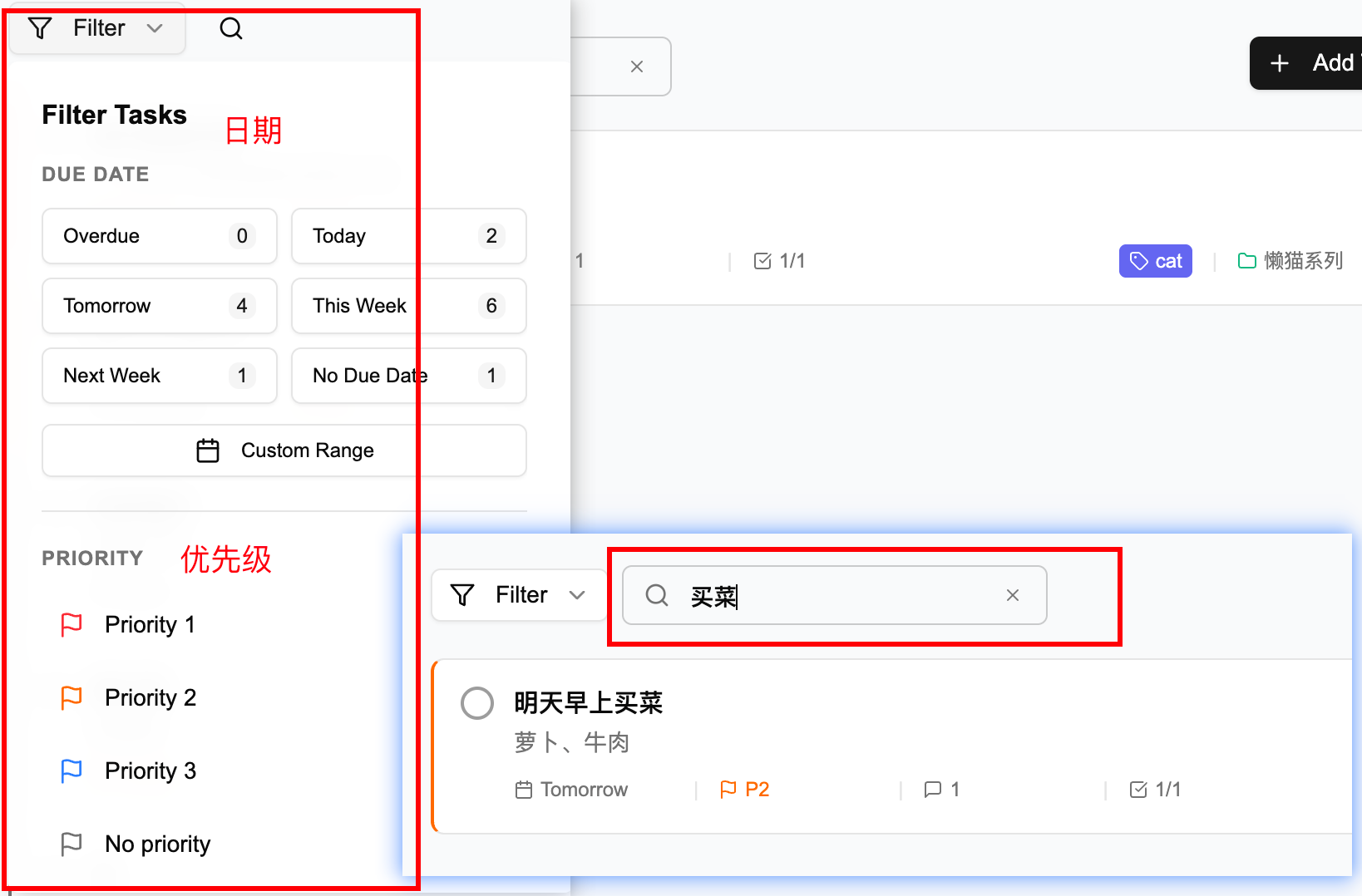Select the Tomorrow filter option
The image size is (1362, 896).
coord(160,306)
